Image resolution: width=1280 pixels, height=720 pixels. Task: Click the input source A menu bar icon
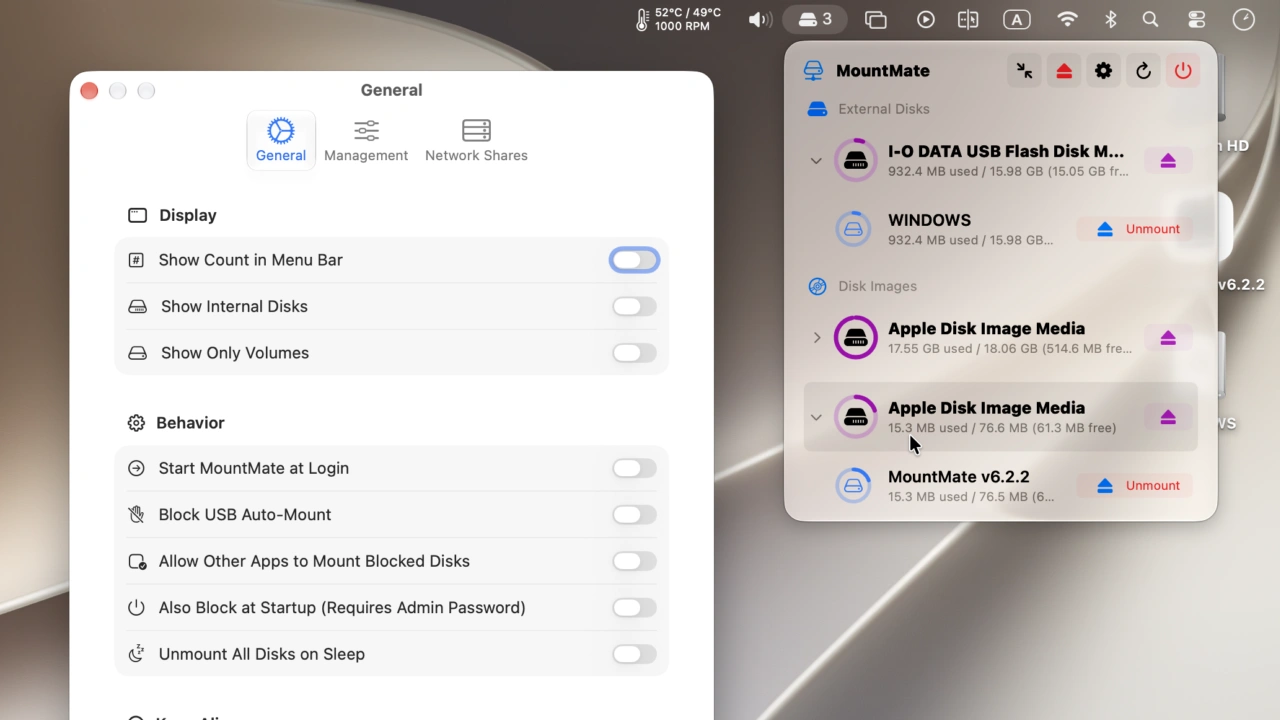(x=1017, y=20)
